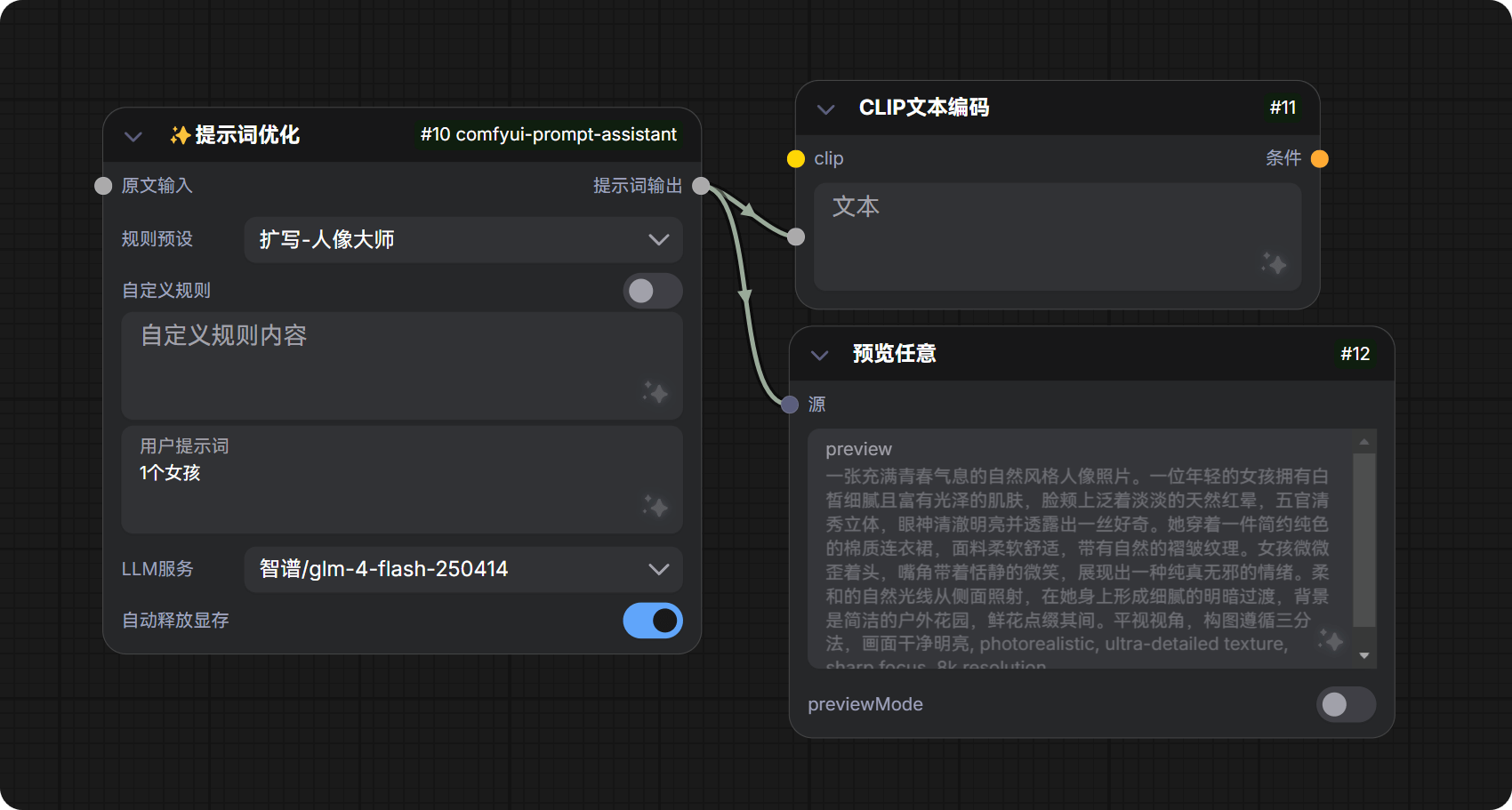Click the orange 条件 output socket
Image resolution: width=1512 pixels, height=810 pixels.
click(1320, 159)
